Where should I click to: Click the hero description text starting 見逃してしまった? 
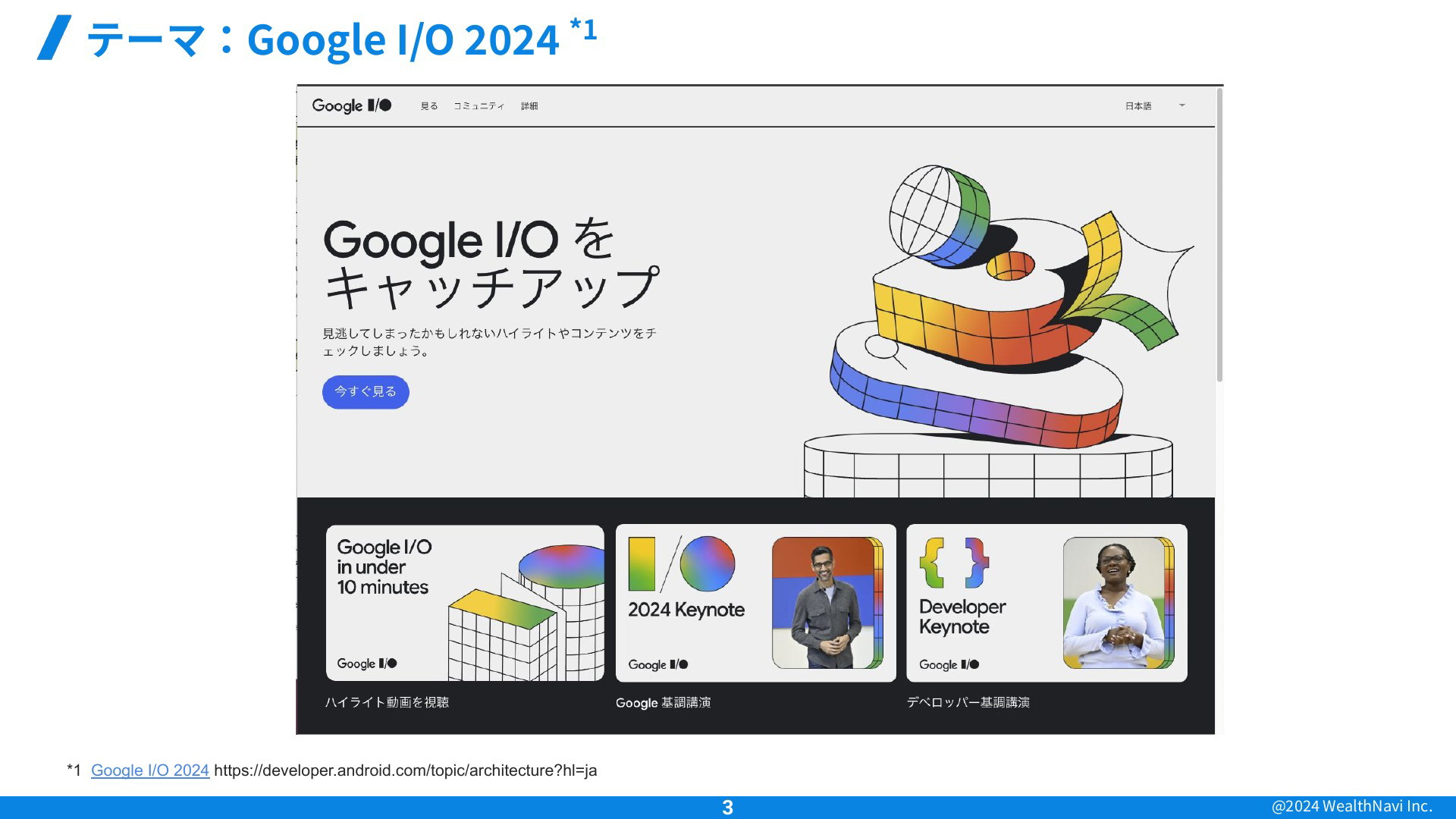tap(490, 342)
